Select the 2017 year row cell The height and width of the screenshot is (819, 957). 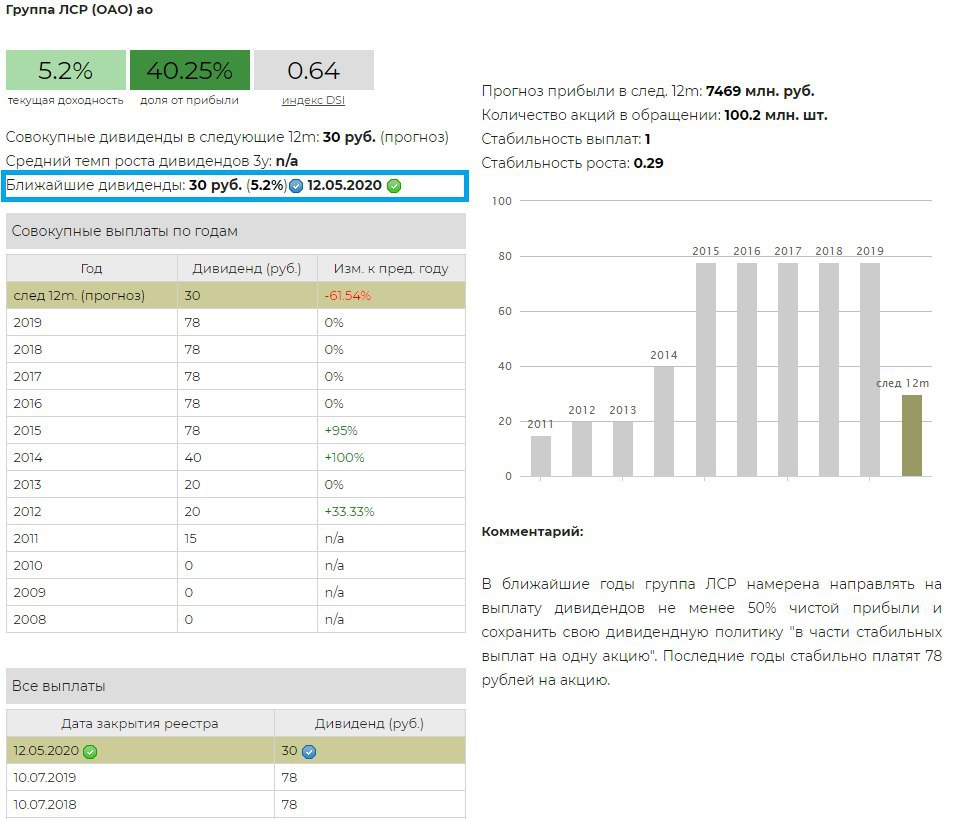pos(92,377)
